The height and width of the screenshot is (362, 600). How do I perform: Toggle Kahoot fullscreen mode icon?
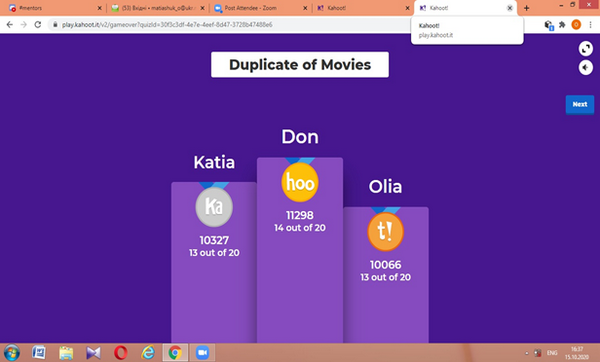[x=585, y=49]
